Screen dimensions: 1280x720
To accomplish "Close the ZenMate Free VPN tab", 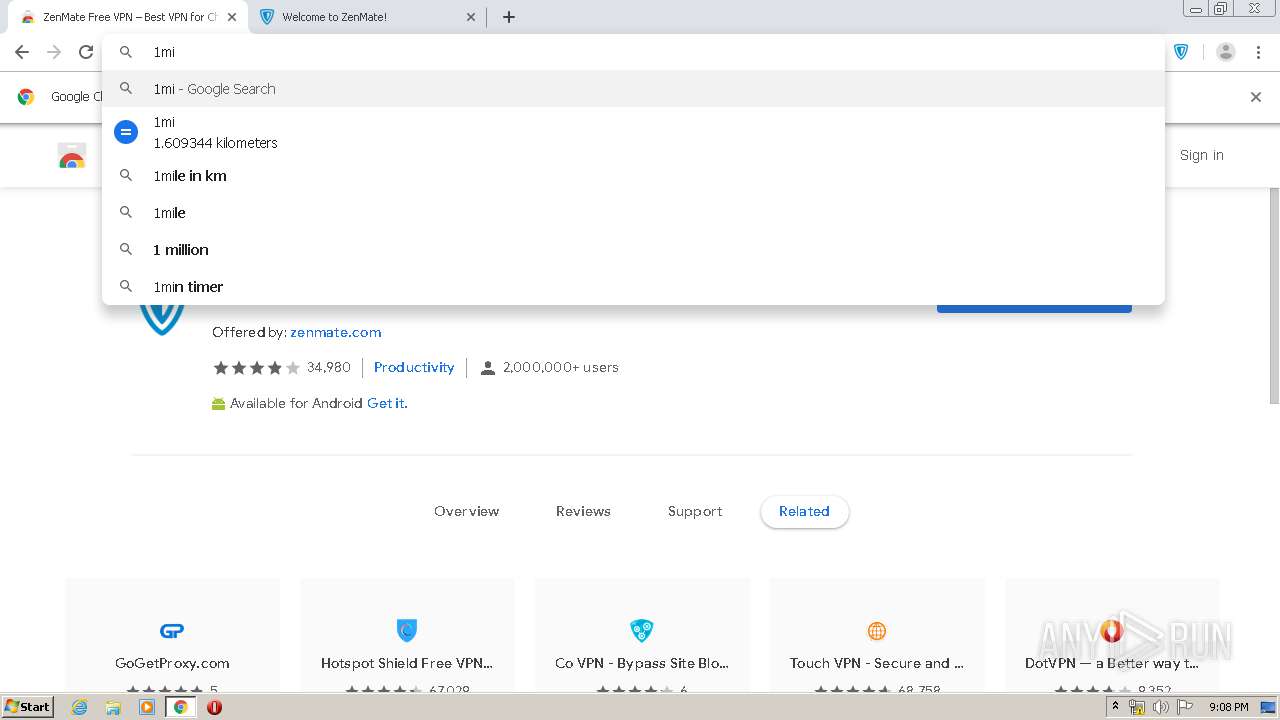I will (231, 17).
